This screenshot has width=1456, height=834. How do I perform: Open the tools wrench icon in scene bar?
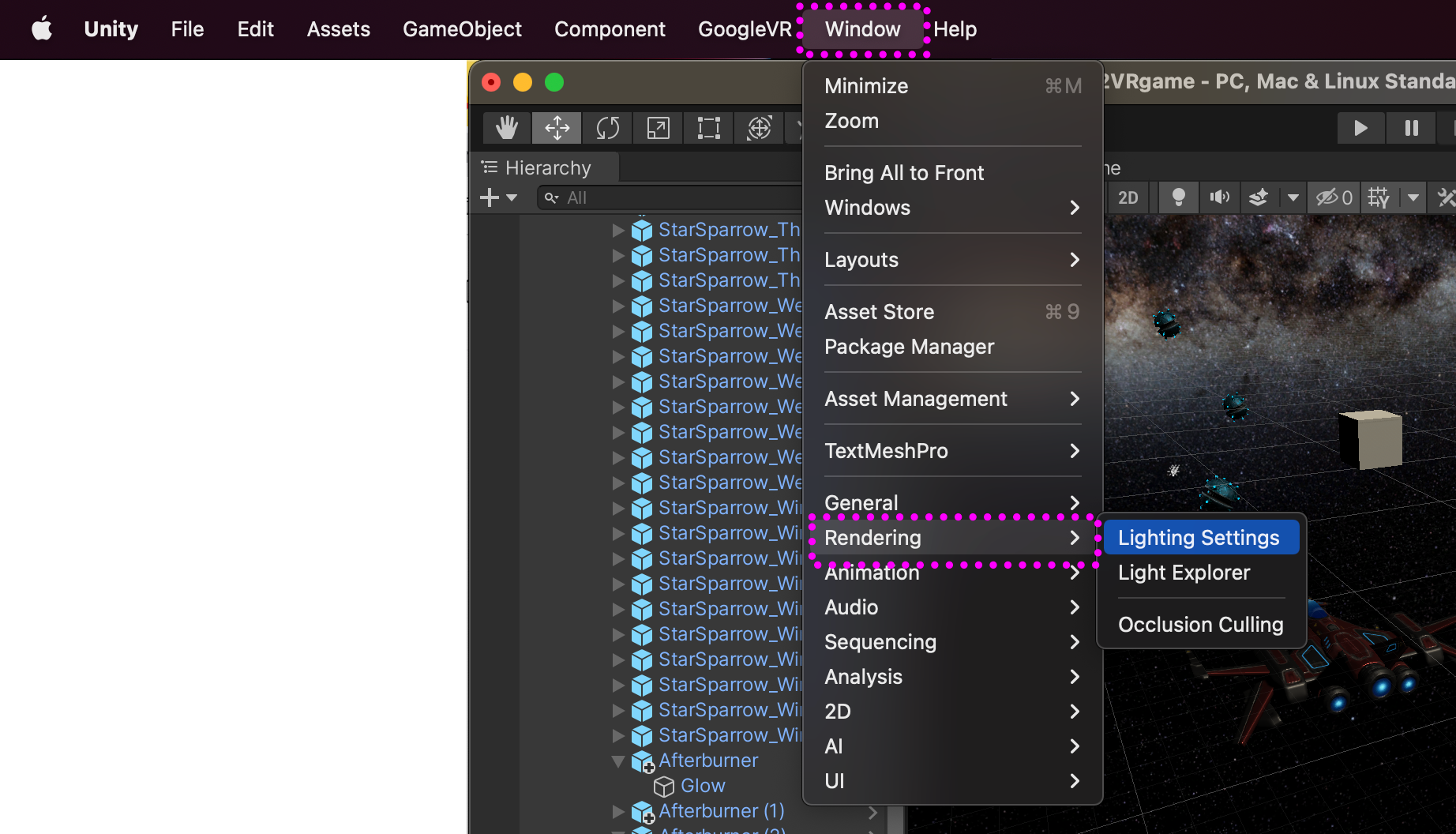[x=1445, y=197]
